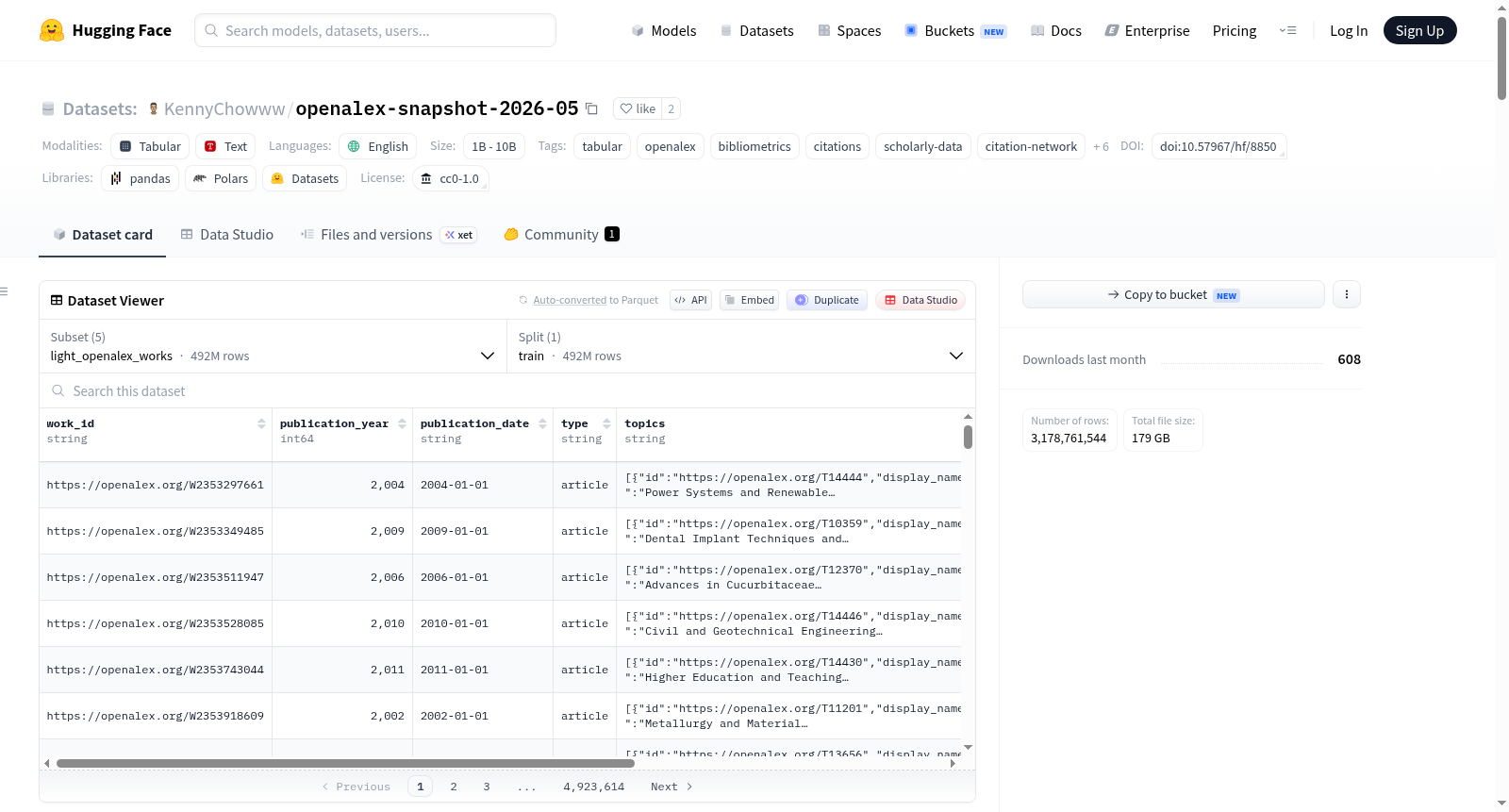Click Copy to bucket button
Image resolution: width=1509 pixels, height=812 pixels.
coord(1173,294)
